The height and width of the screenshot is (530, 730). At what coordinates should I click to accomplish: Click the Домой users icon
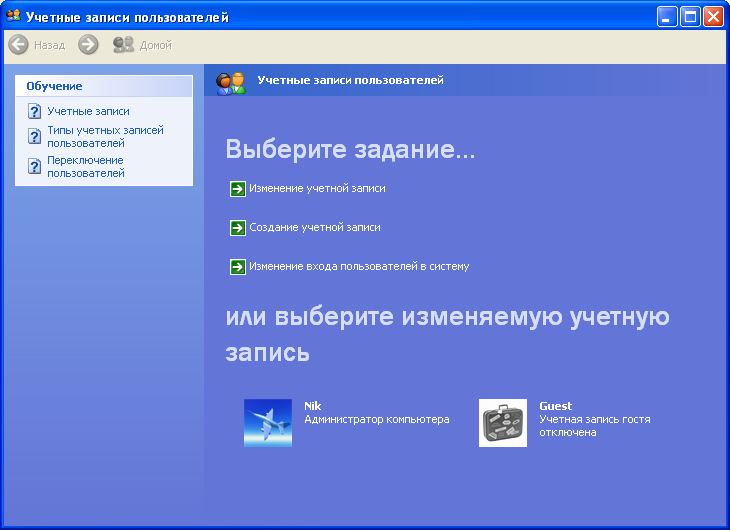(x=123, y=45)
